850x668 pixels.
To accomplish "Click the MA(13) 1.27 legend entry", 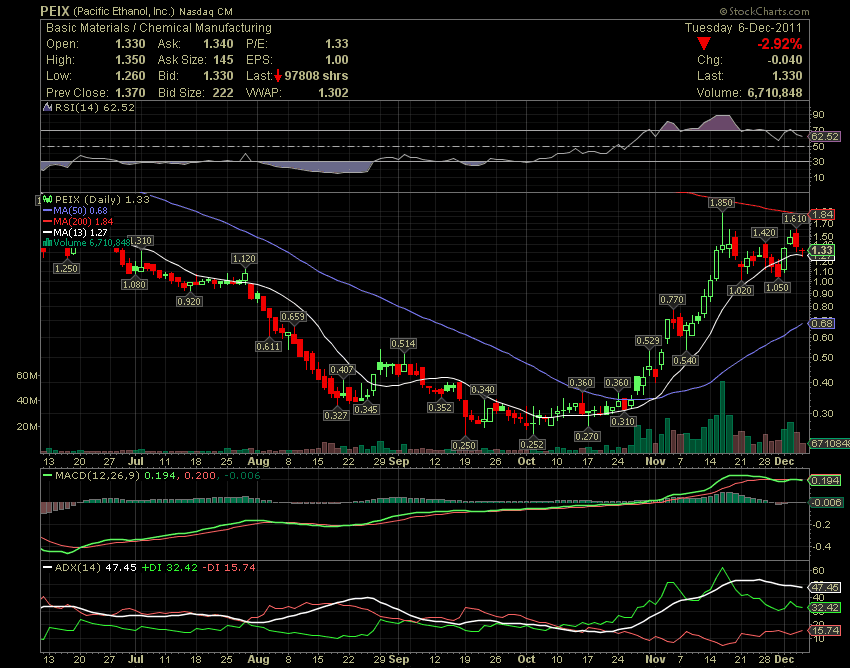I will (x=75, y=232).
